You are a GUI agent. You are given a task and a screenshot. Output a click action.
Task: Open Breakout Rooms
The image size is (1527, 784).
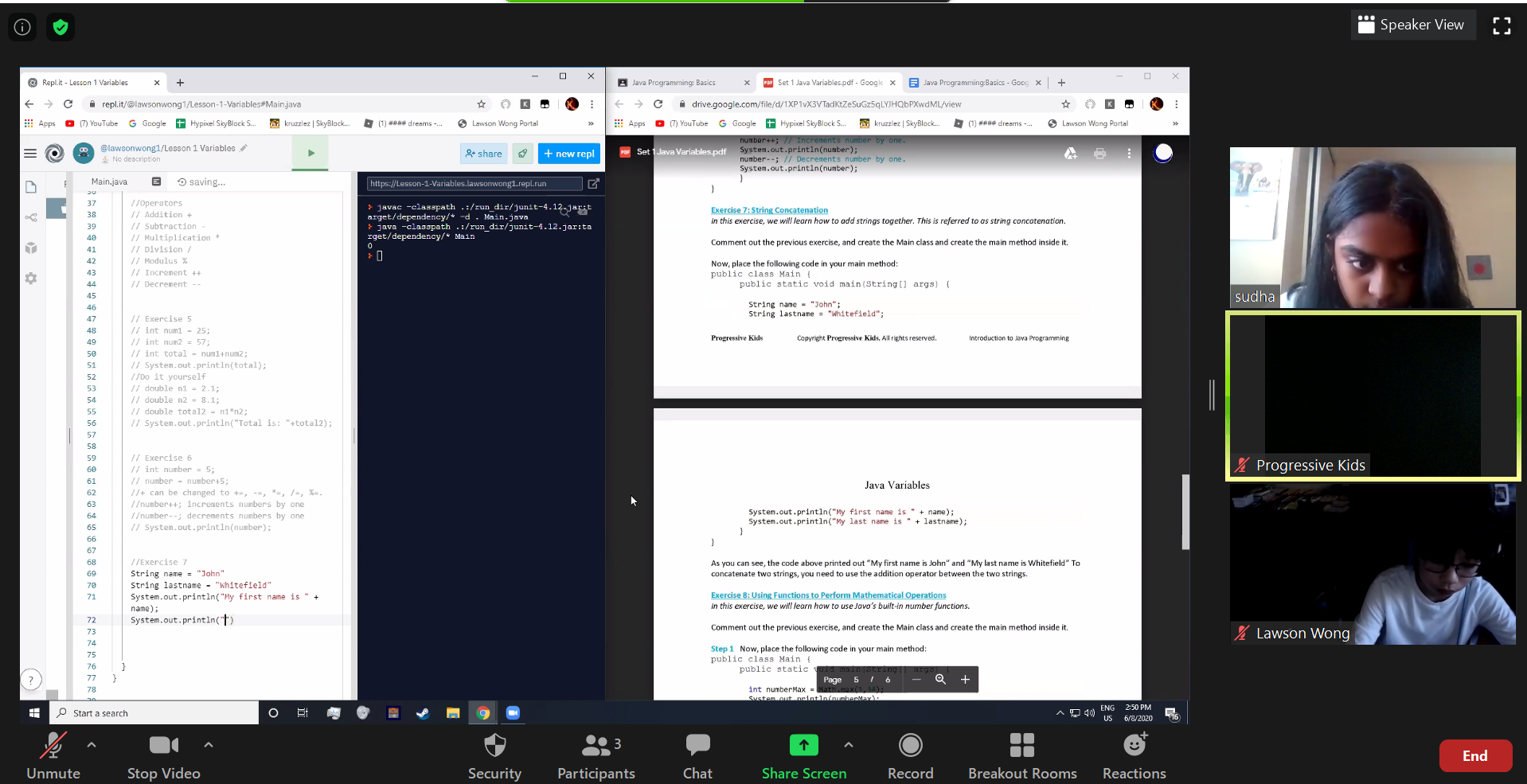pos(1021,757)
